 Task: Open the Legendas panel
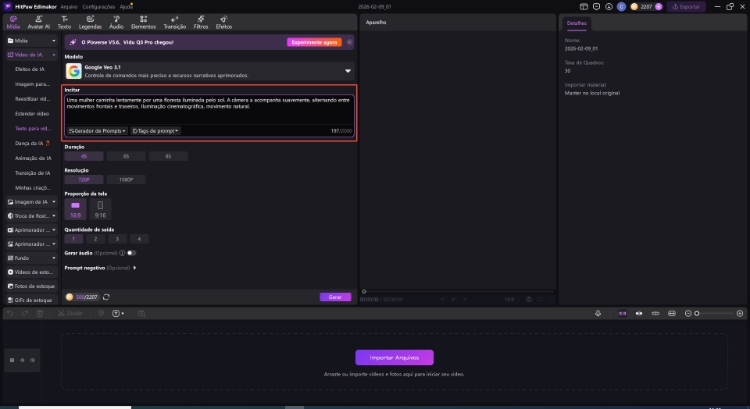[x=90, y=22]
